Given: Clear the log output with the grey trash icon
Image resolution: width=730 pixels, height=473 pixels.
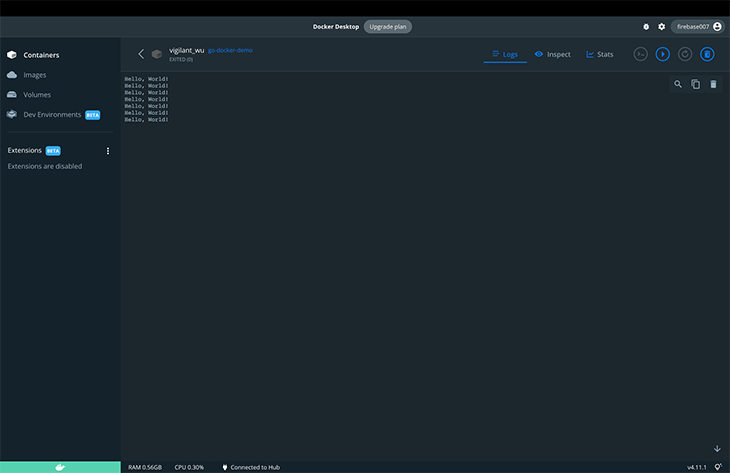Looking at the screenshot, I should [x=713, y=84].
